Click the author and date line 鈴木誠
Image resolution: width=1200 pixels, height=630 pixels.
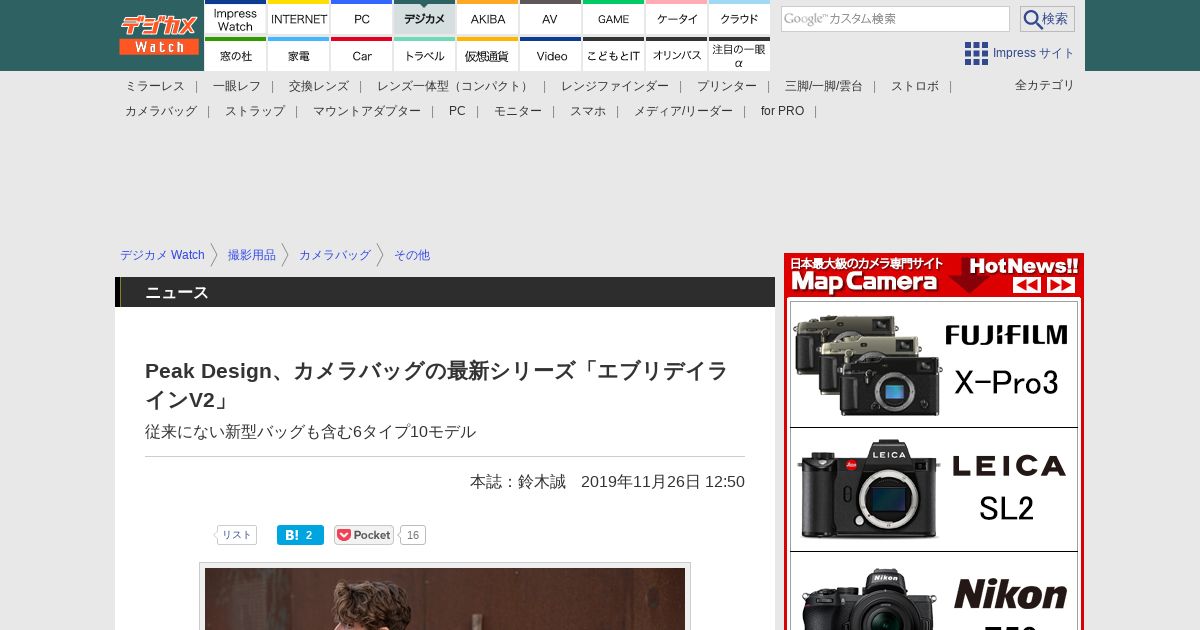[x=607, y=482]
